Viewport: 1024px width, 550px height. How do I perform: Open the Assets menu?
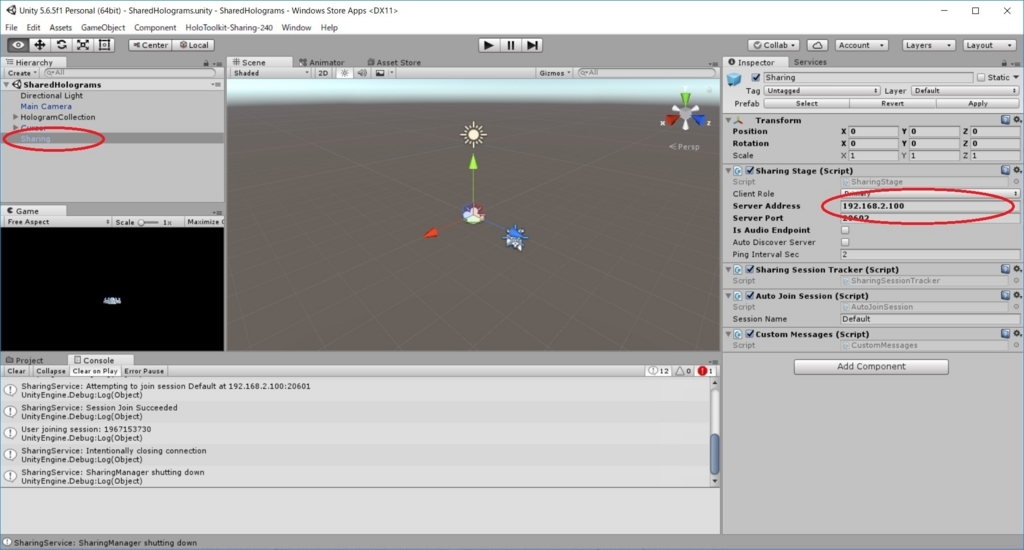tap(60, 27)
